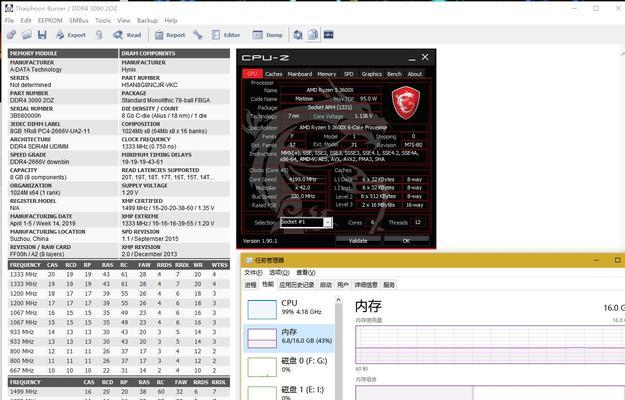Viewport: 625px width, 400px height.
Task: Click the Dump toolbar button
Action: point(267,35)
